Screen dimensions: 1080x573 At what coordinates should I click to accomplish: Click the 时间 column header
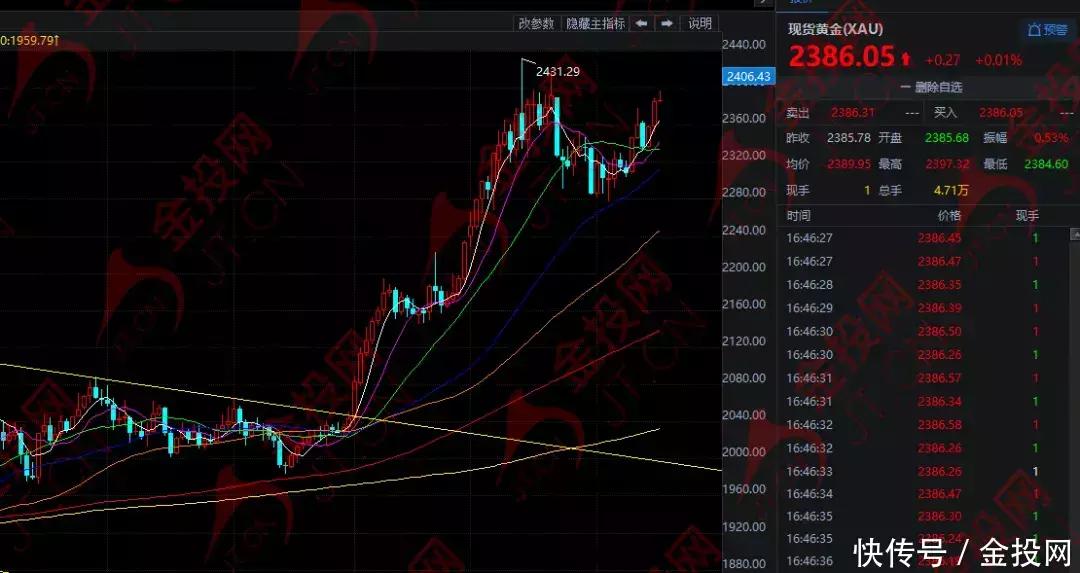799,215
